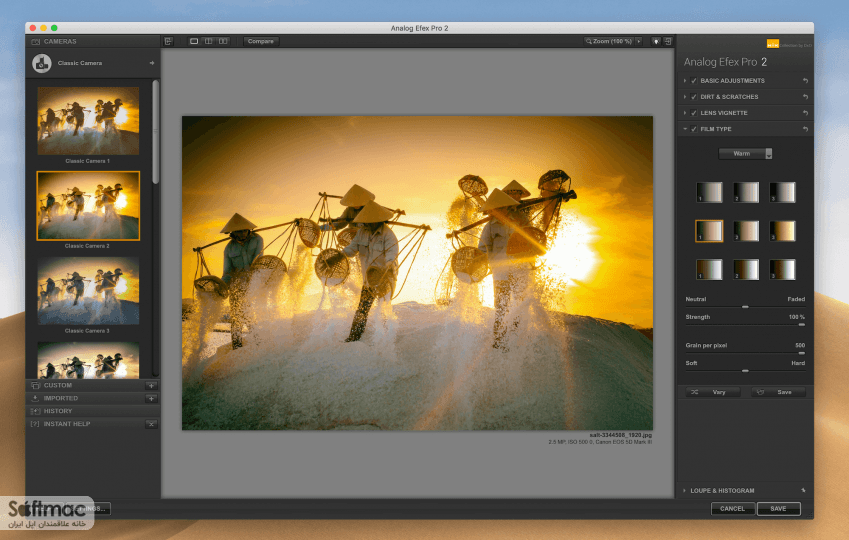This screenshot has width=849, height=540.
Task: Click the Instant Help question icon
Action: click(x=35, y=424)
